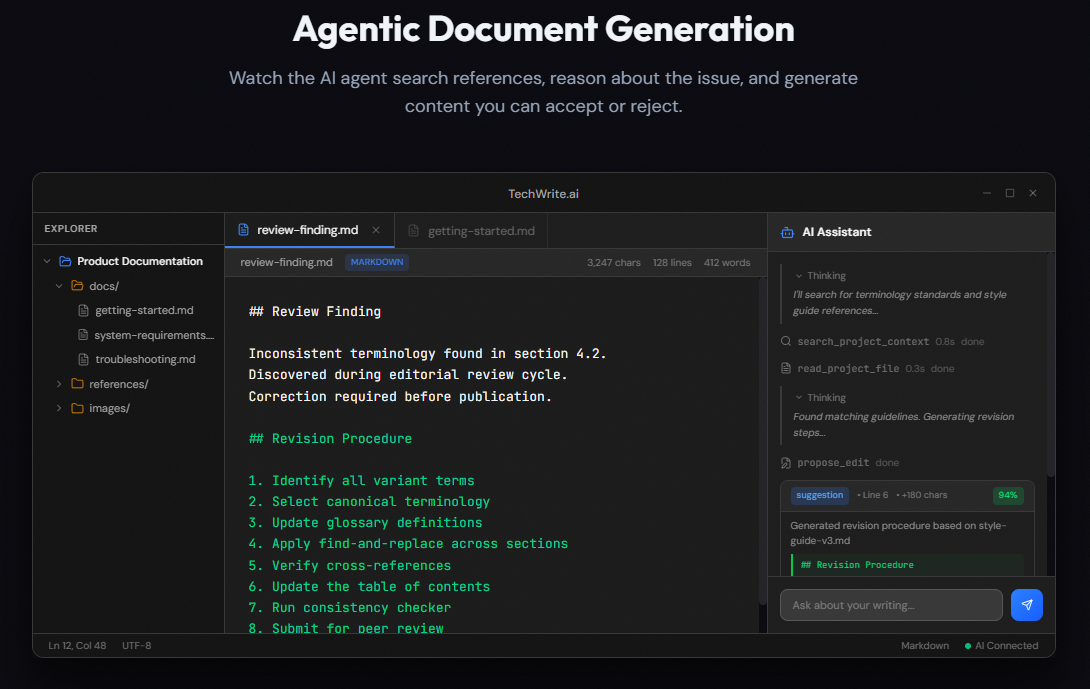Click the file icon beside troubleshooting.md
The height and width of the screenshot is (689, 1090).
(84, 359)
